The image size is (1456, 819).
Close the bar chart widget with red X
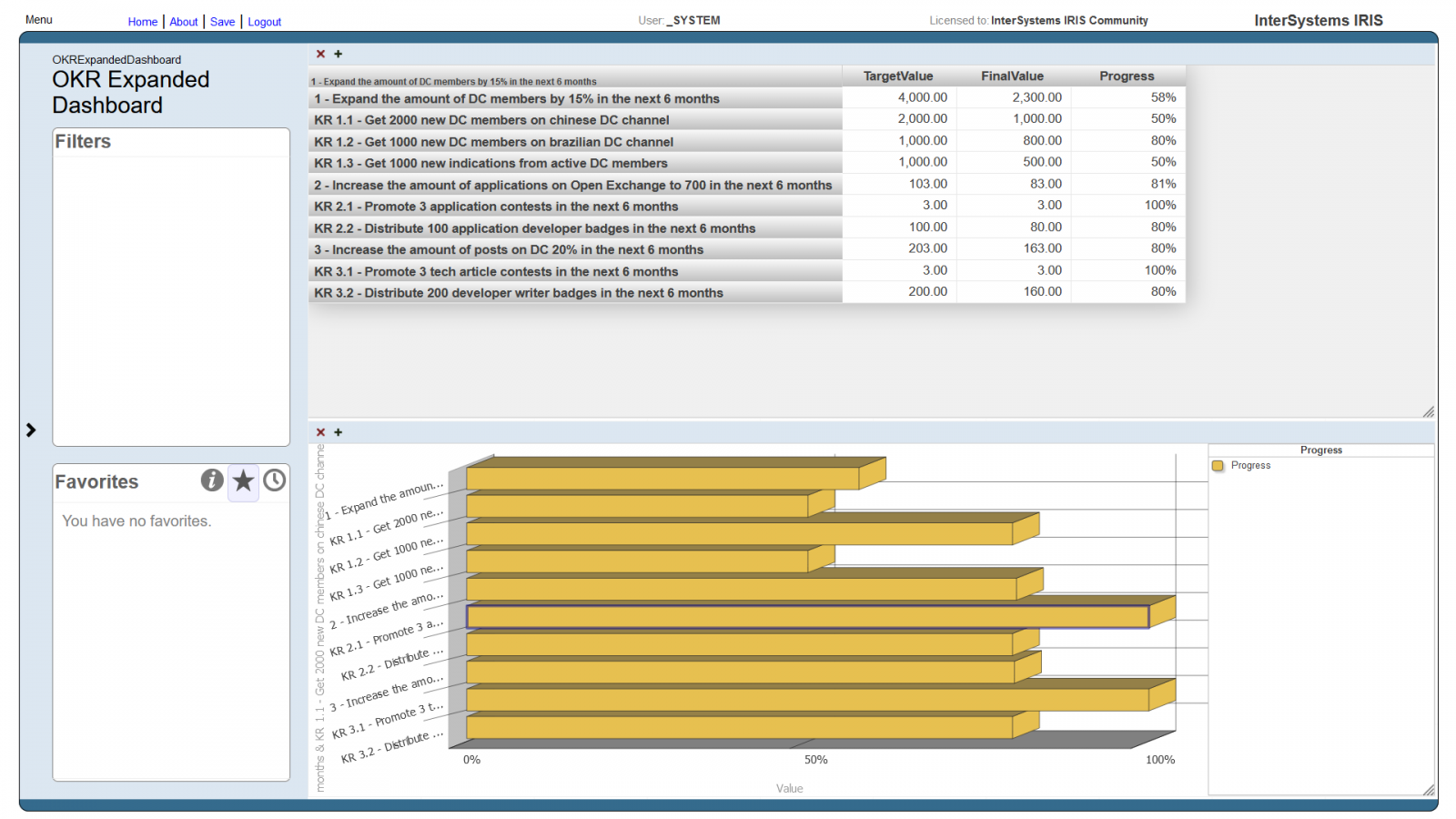pyautogui.click(x=320, y=432)
